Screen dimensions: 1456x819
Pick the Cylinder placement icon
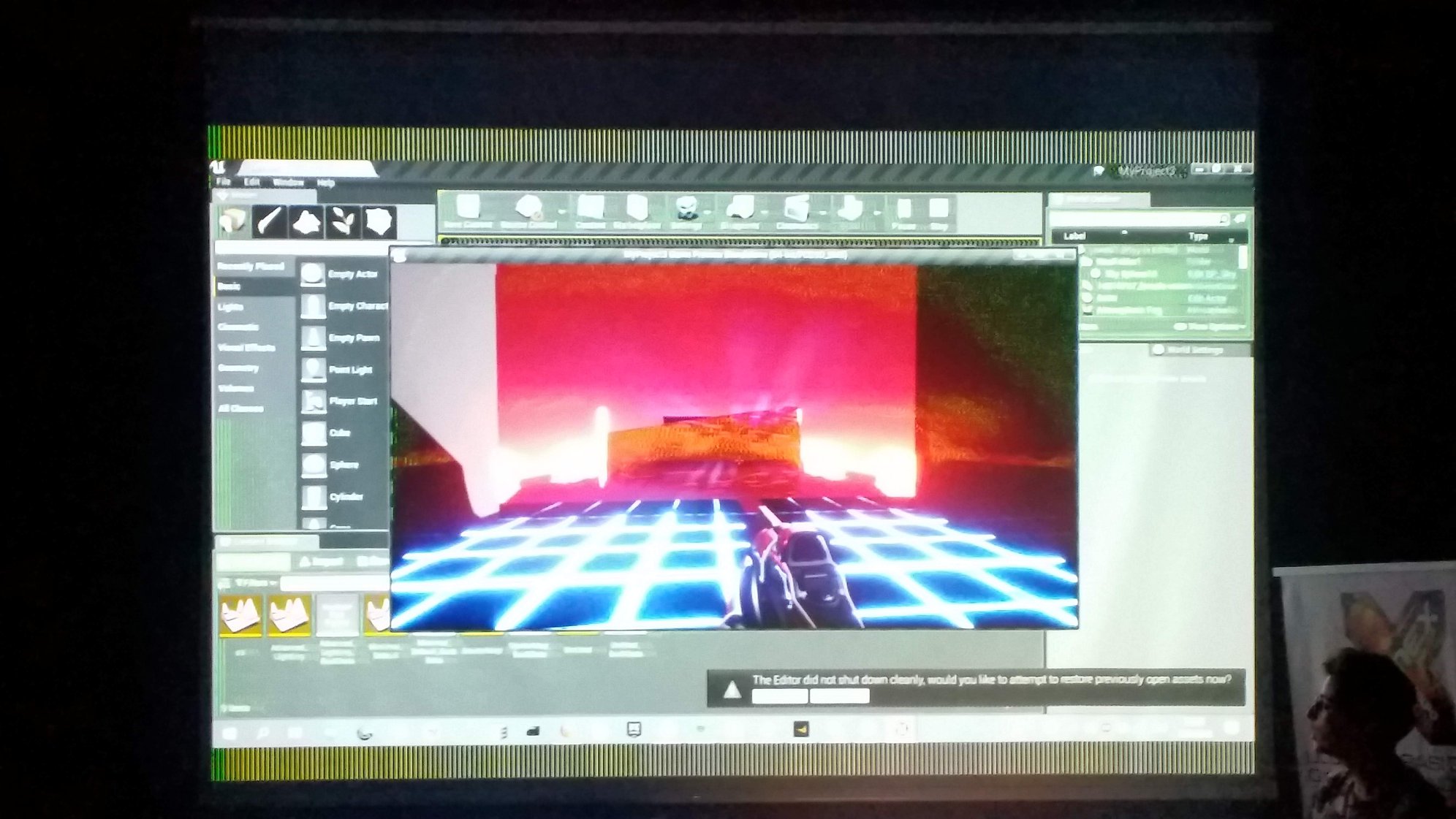pyautogui.click(x=313, y=497)
